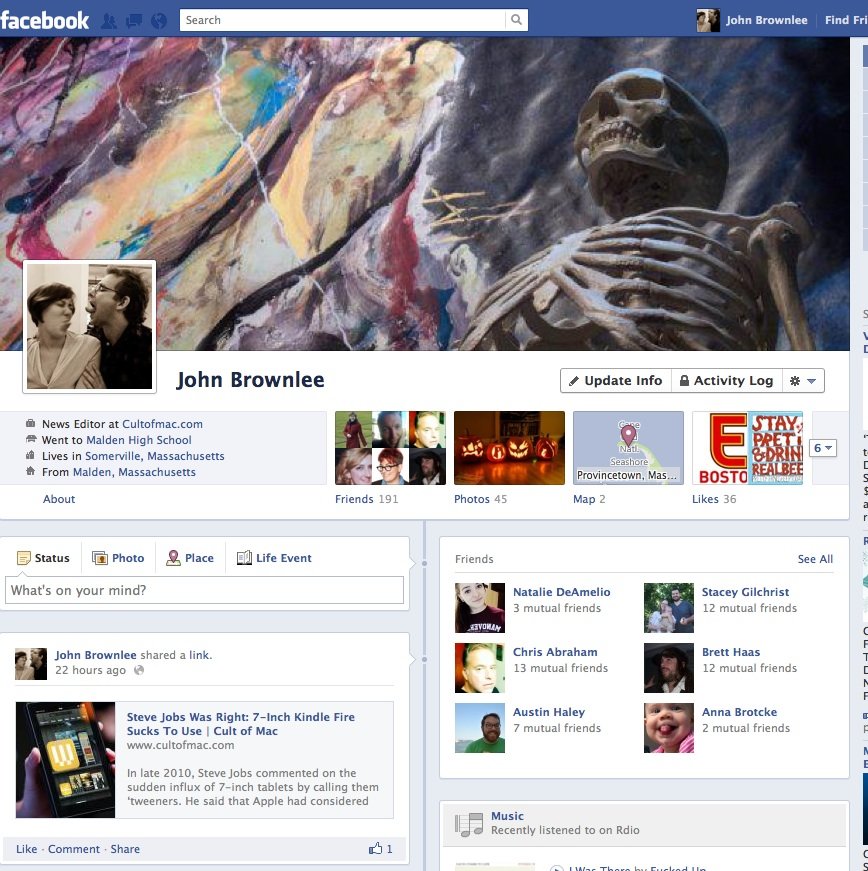This screenshot has width=868, height=871.
Task: Click See All in the Friends box
Action: pos(814,559)
